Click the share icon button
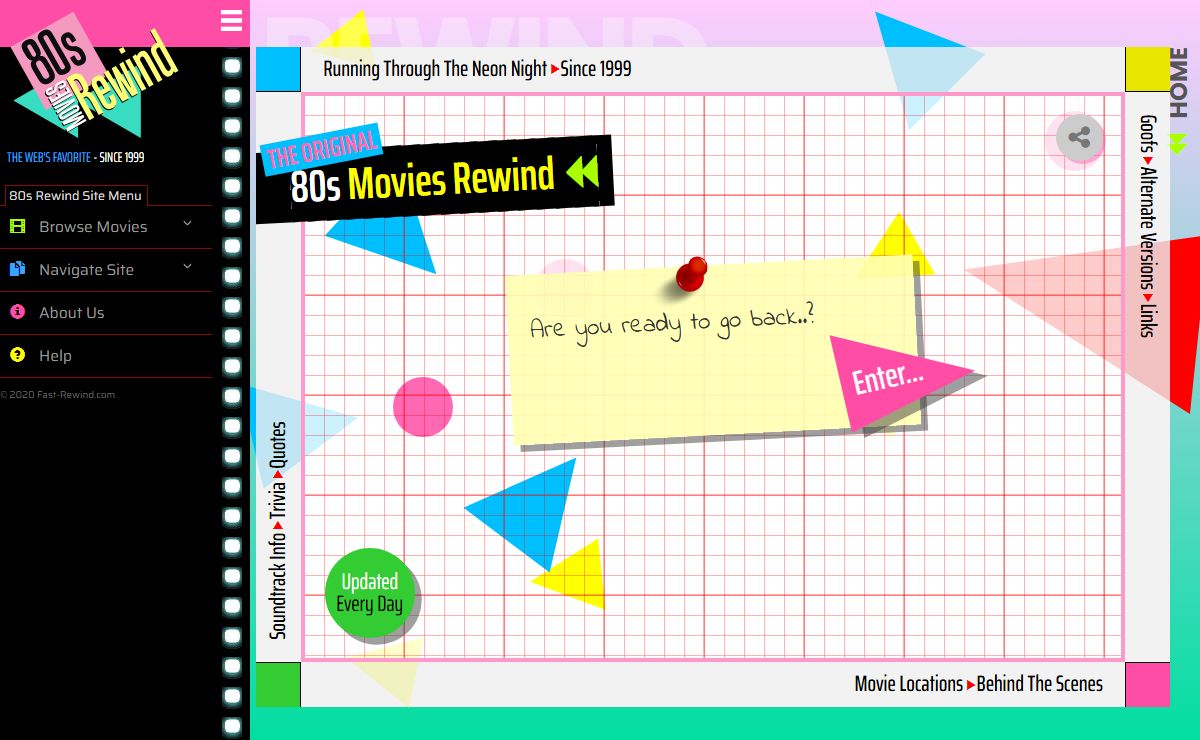The width and height of the screenshot is (1200, 740). point(1079,138)
